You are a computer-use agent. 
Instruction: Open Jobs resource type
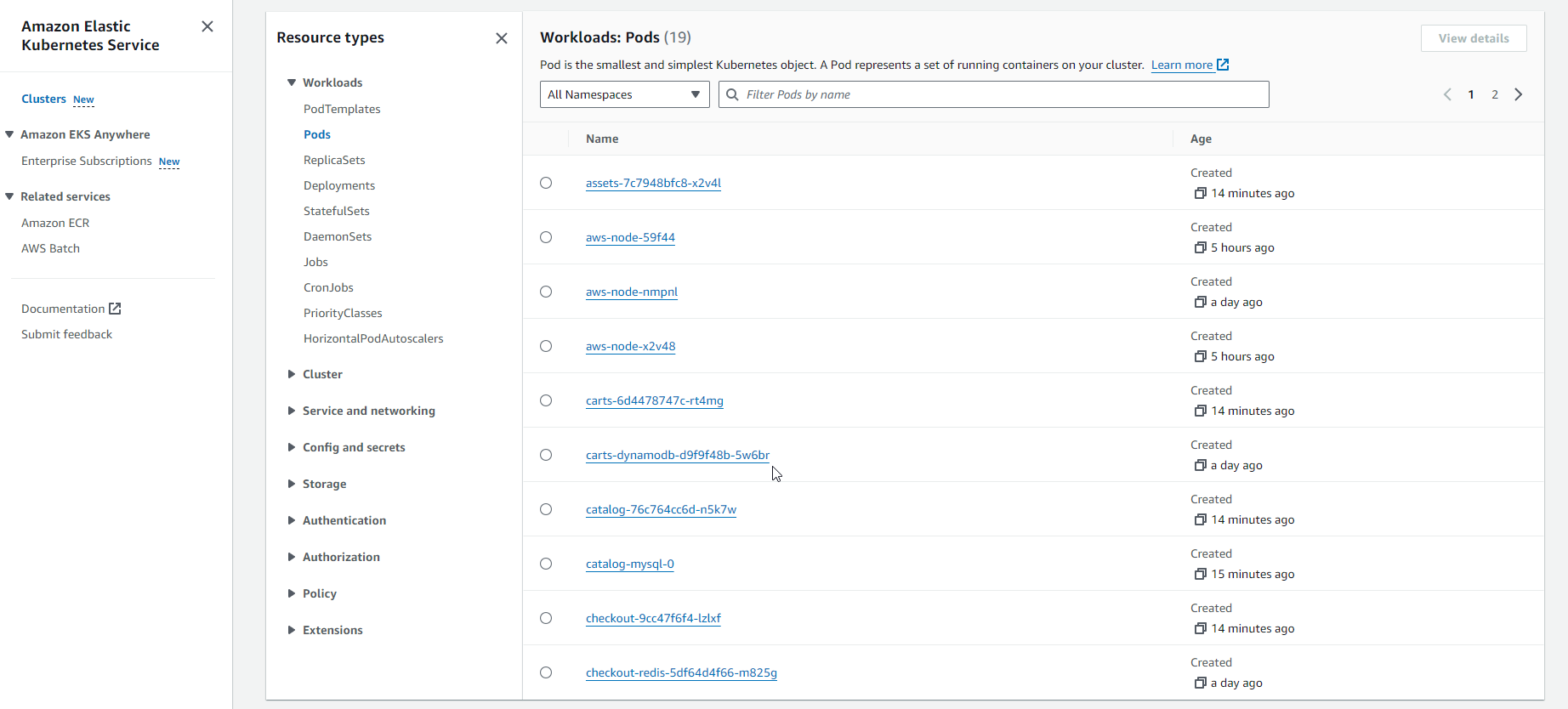315,262
